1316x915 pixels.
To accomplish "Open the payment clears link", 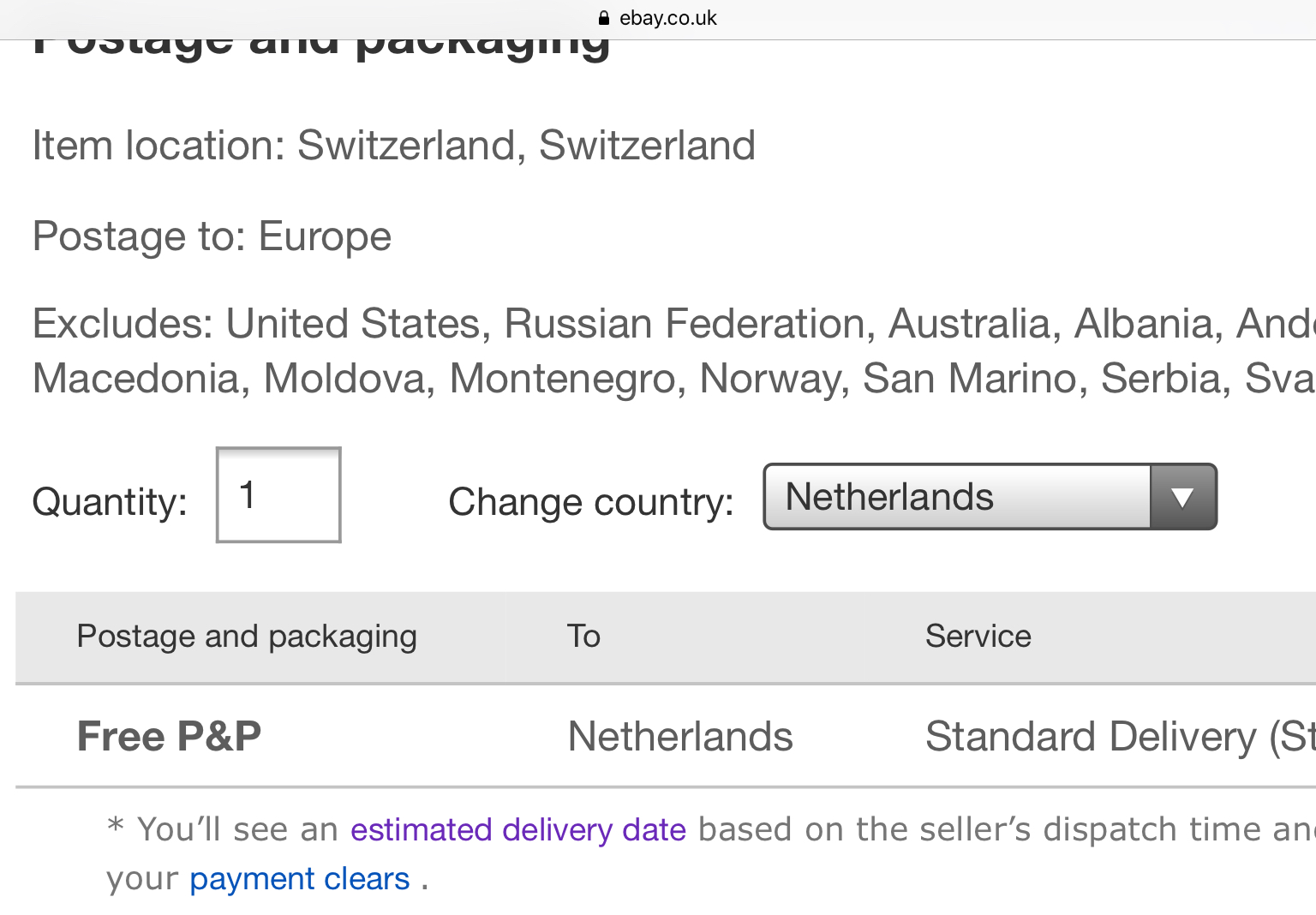I will [x=300, y=879].
